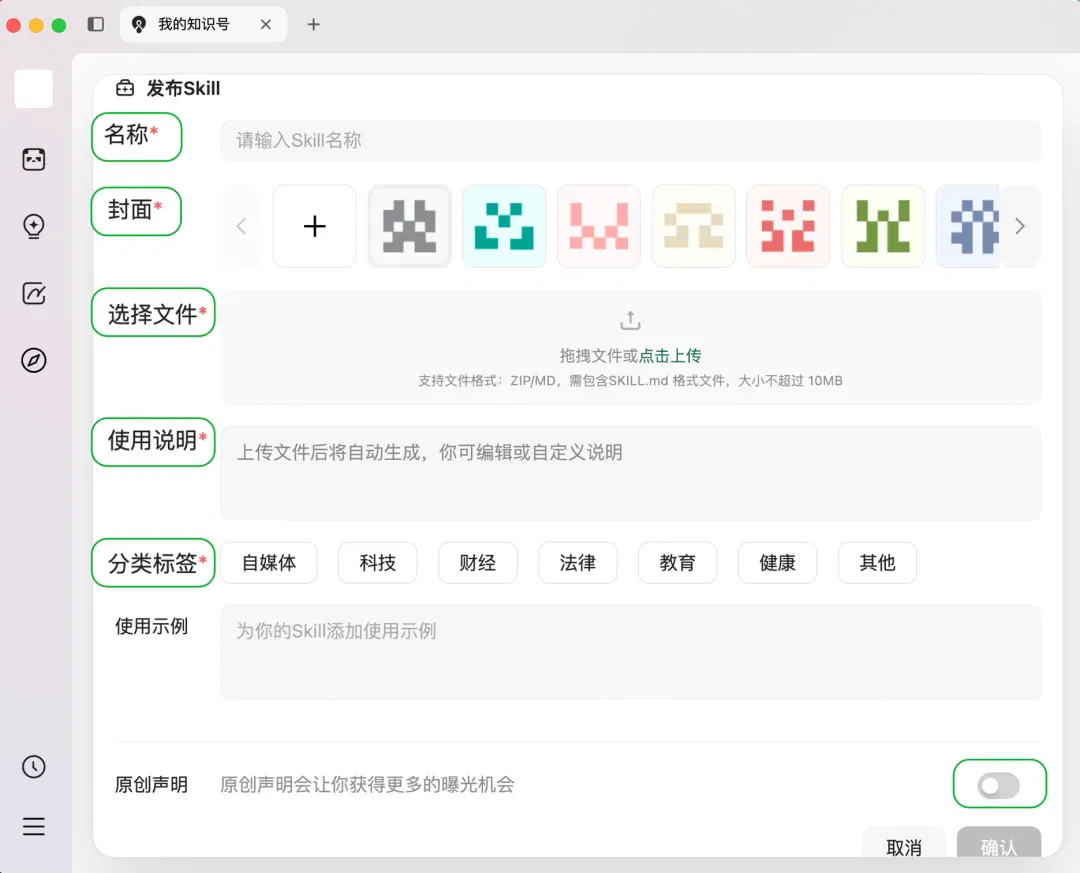1080x873 pixels.
Task: Focus the Skill name input field
Action: [x=630, y=141]
